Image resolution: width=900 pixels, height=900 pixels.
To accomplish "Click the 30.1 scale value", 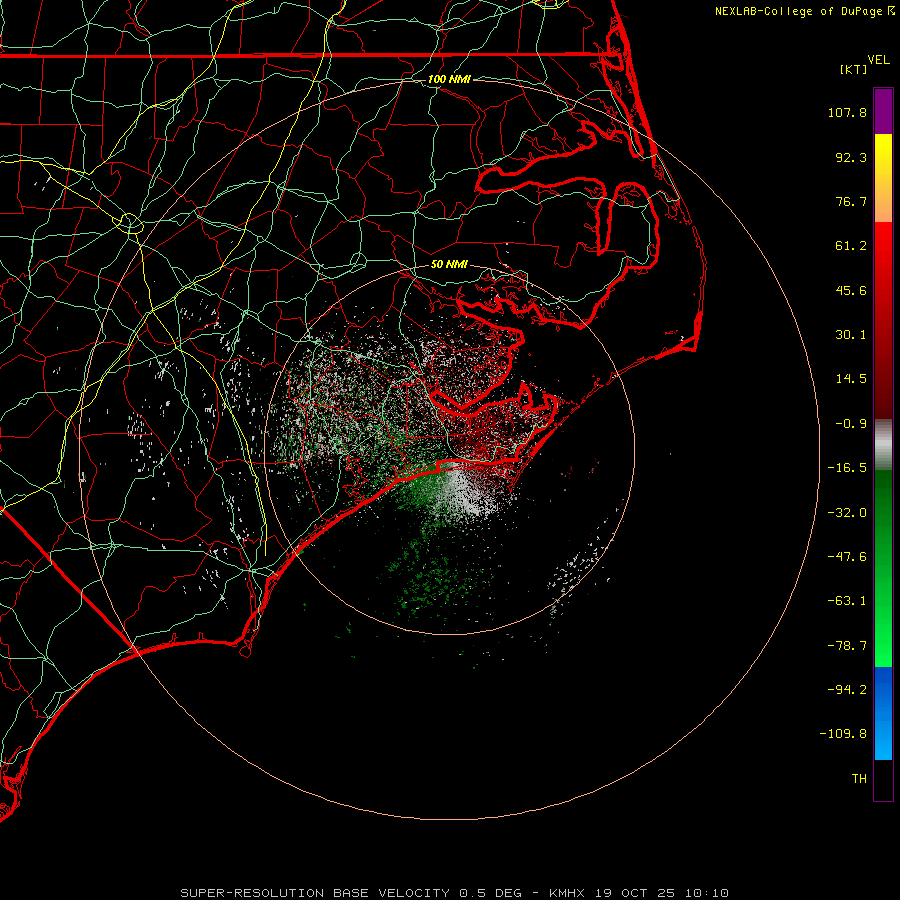I will pos(851,335).
